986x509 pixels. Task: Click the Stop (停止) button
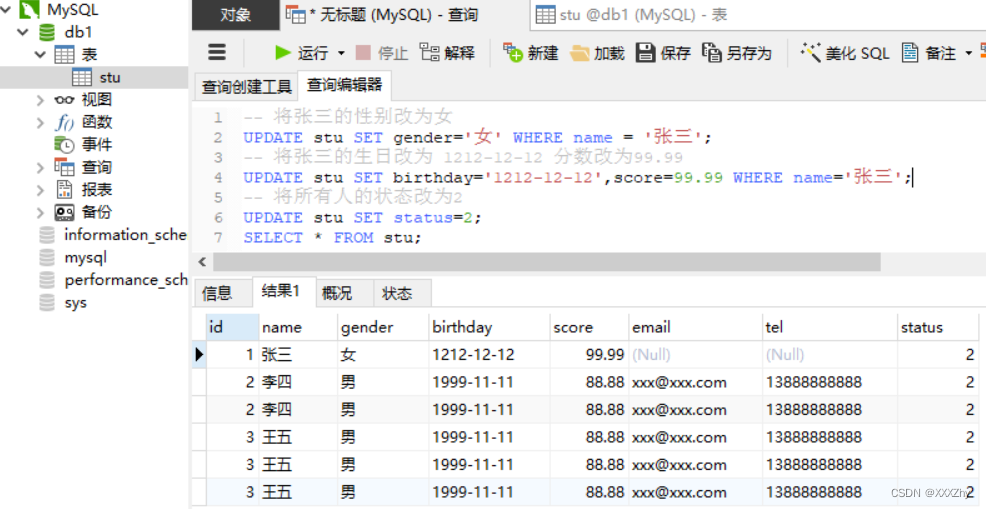tap(382, 53)
